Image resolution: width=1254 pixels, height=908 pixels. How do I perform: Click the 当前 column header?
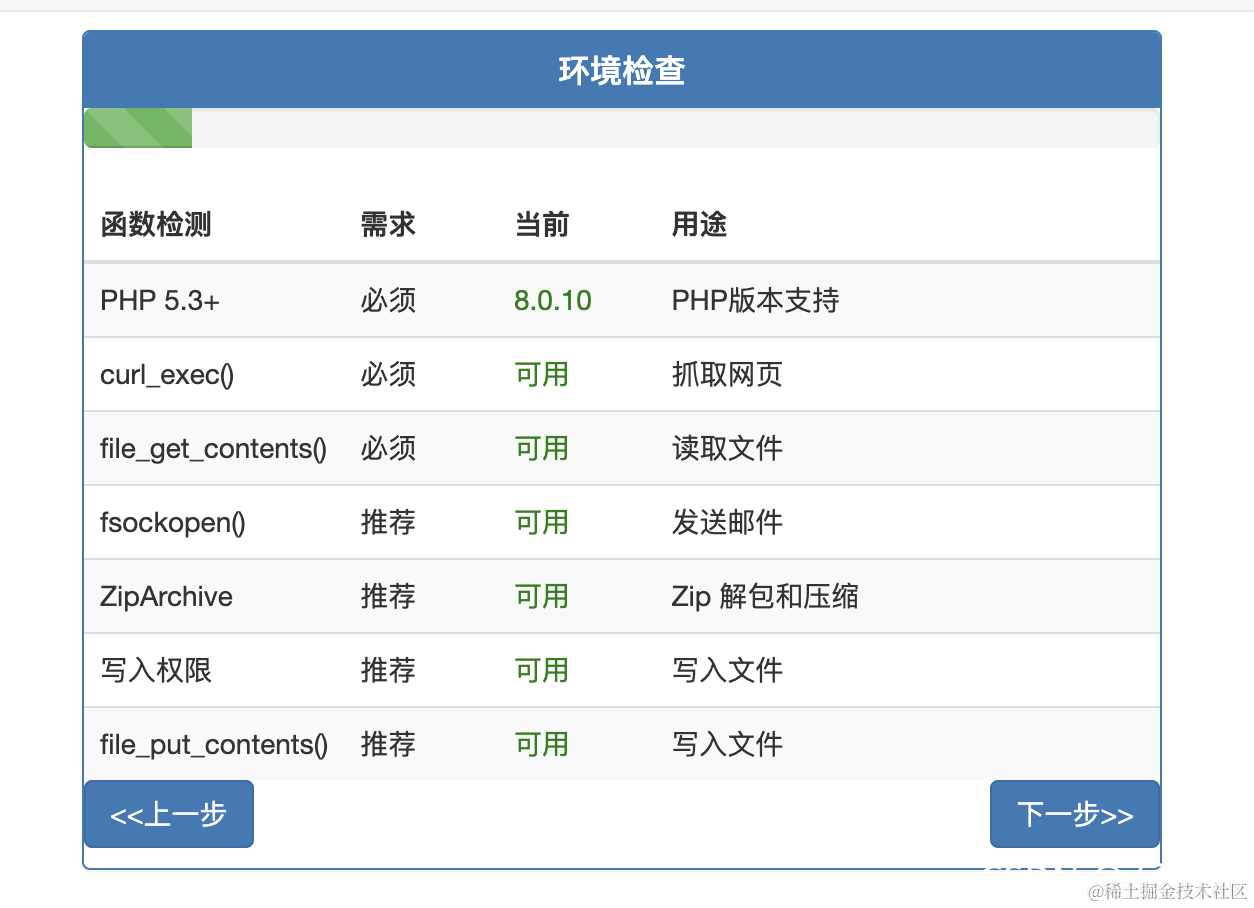(x=541, y=225)
